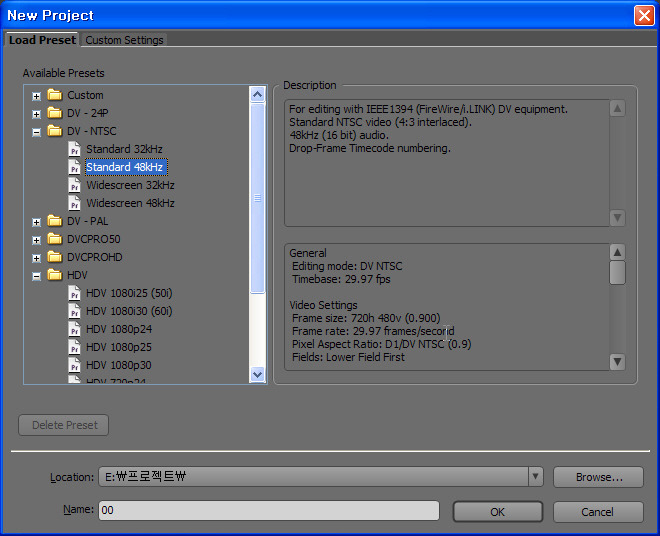The height and width of the screenshot is (536, 660).
Task: Click the 'Timebase: 29.97 fps' text
Action: (341, 279)
